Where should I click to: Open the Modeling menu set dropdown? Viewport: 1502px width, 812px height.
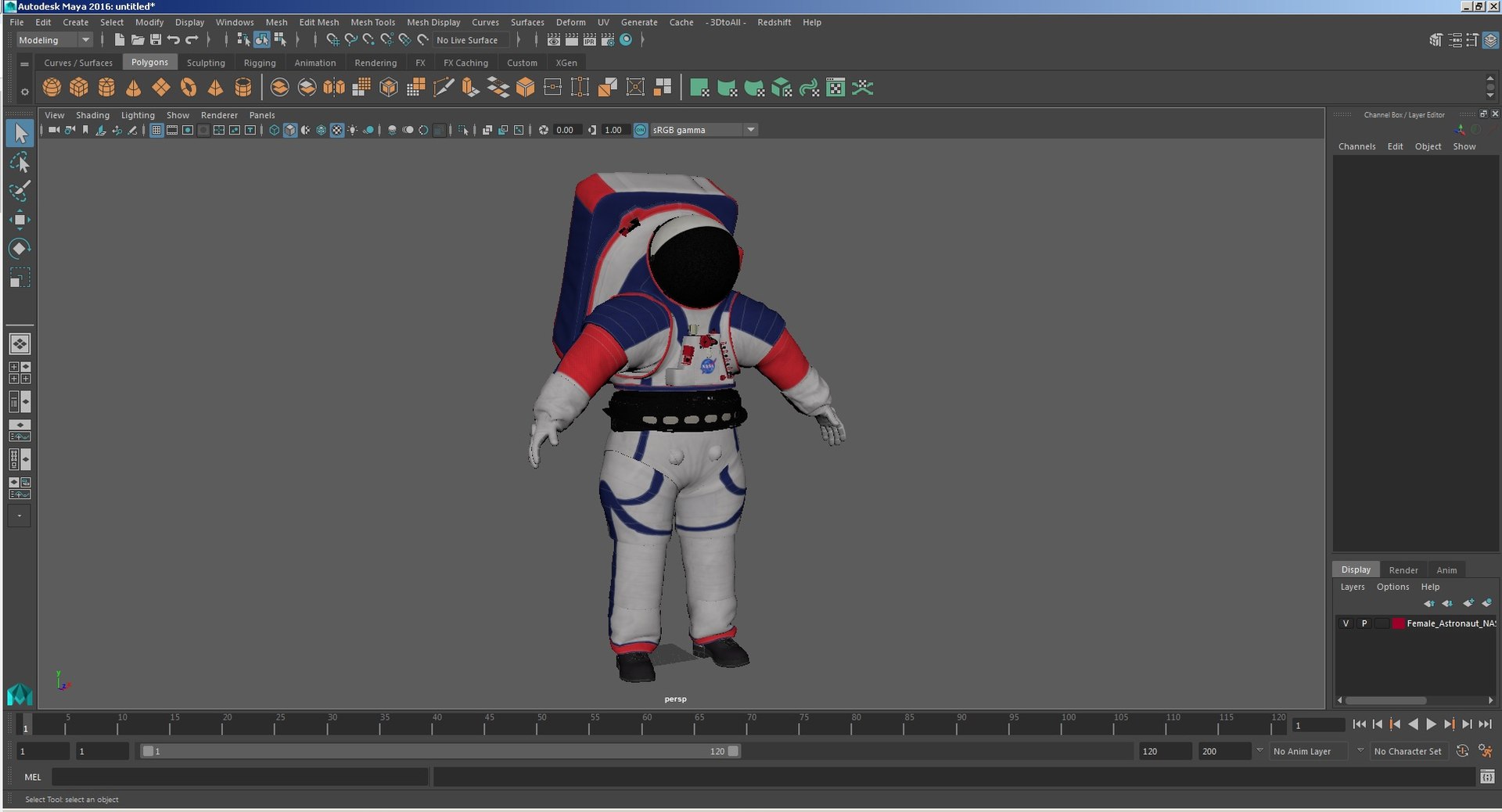(54, 40)
